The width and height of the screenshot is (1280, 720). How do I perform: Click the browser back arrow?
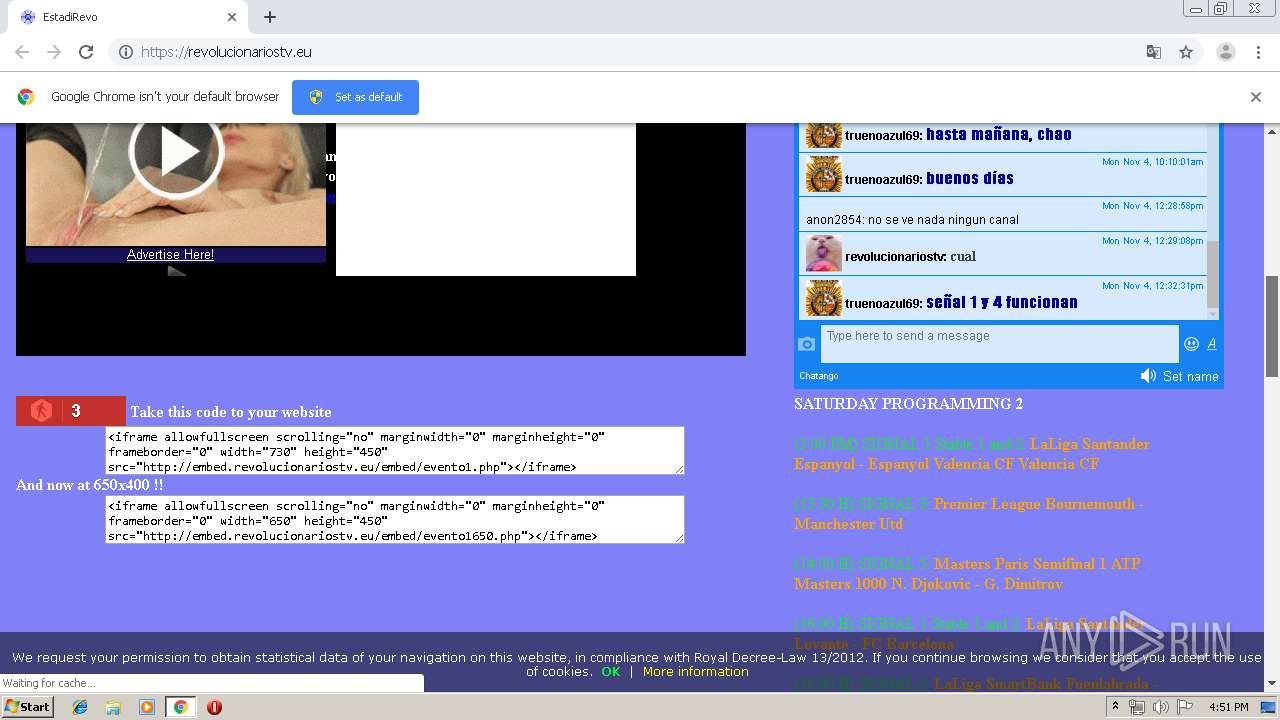pos(22,52)
